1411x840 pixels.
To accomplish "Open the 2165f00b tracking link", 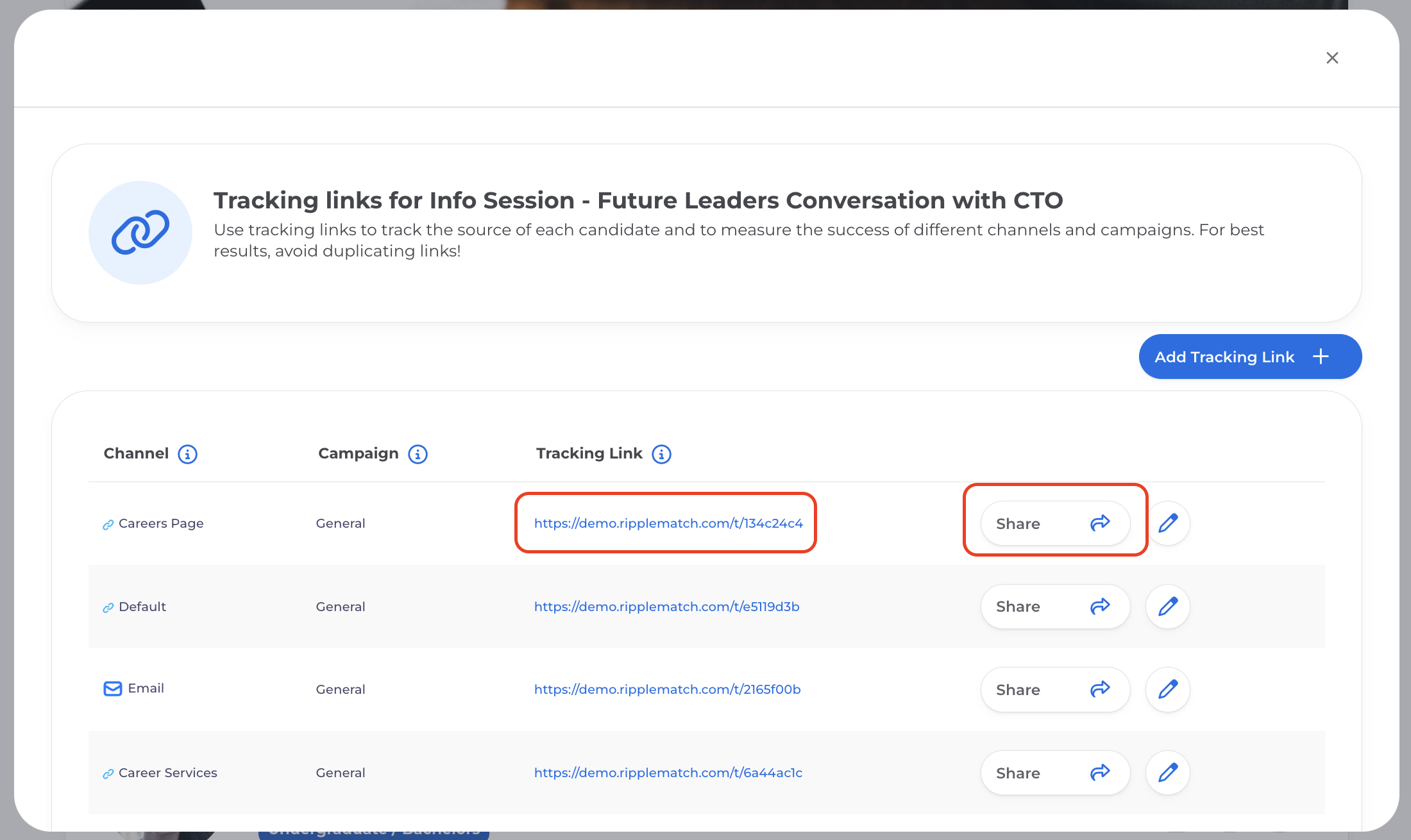I will point(667,689).
